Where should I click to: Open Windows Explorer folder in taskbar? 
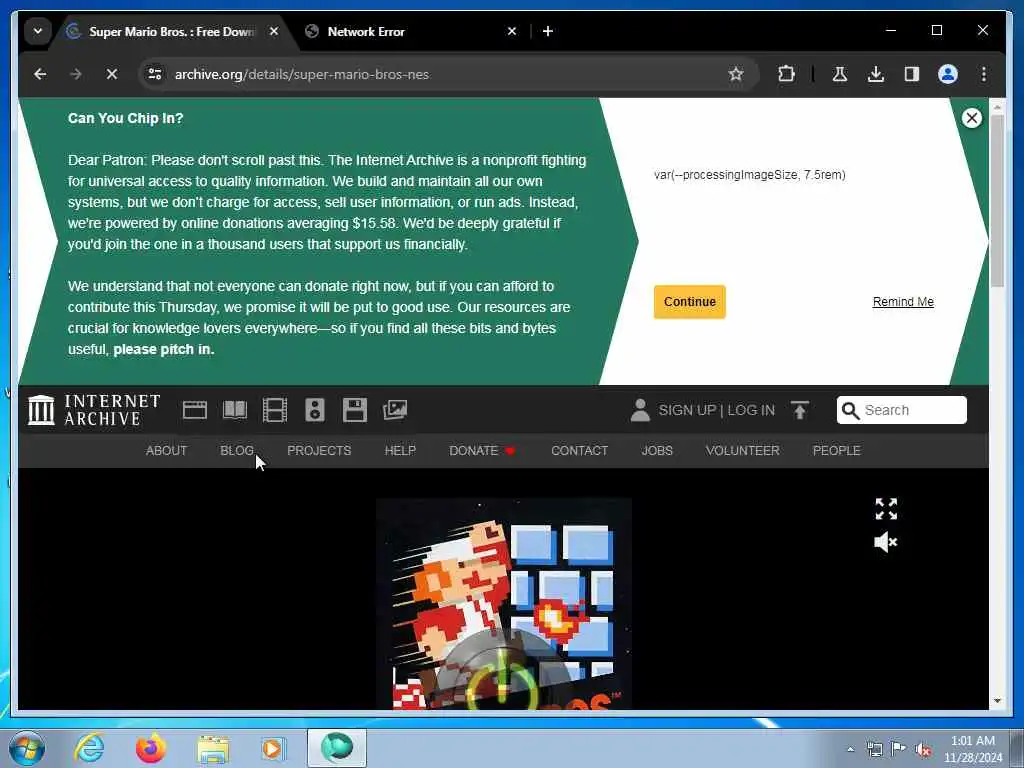(x=213, y=748)
